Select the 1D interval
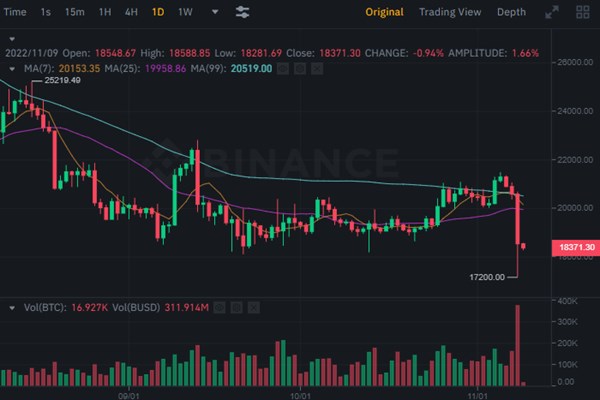This screenshot has width=600, height=400. (x=158, y=12)
